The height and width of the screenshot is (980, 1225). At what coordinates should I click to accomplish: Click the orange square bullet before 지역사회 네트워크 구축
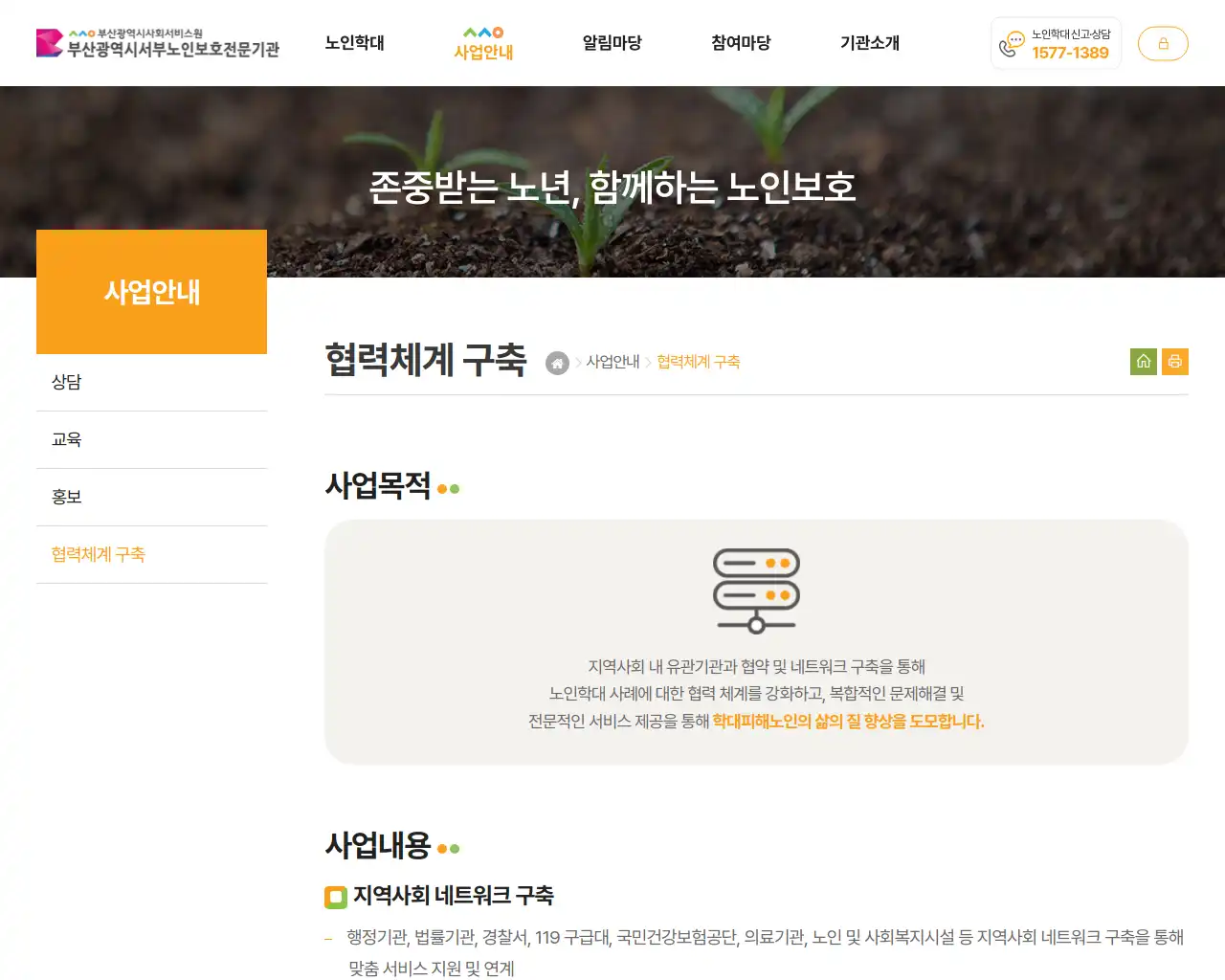pyautogui.click(x=334, y=897)
